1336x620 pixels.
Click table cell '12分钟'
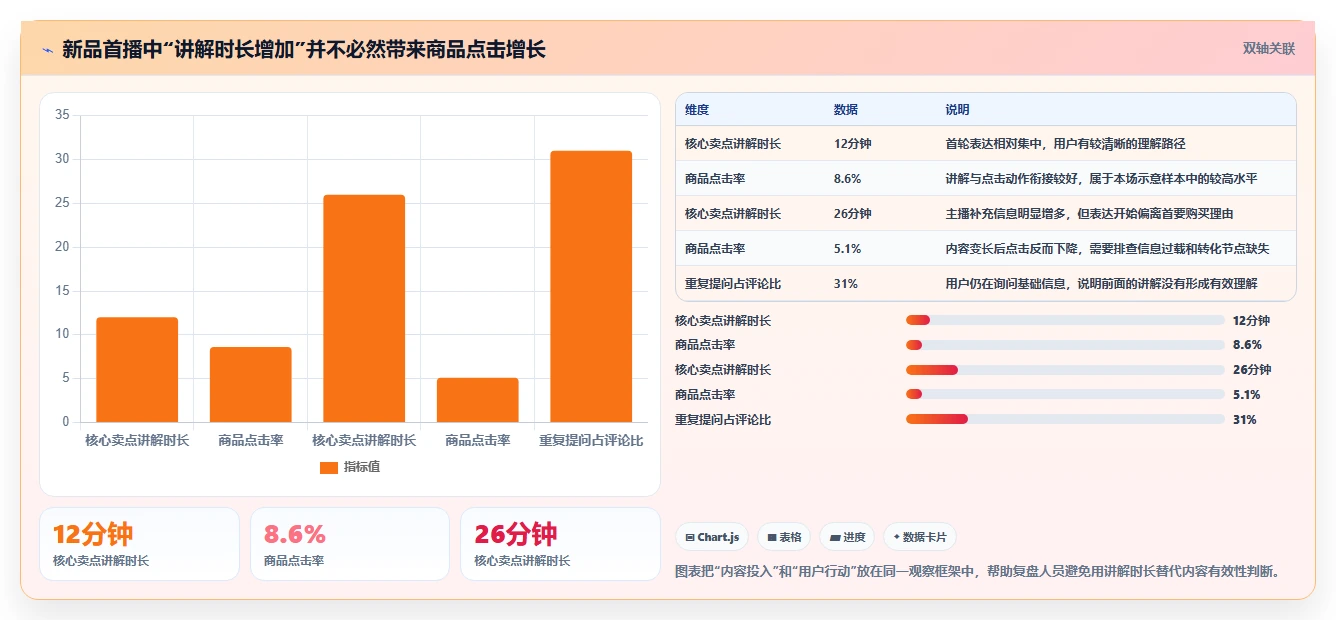(x=853, y=144)
